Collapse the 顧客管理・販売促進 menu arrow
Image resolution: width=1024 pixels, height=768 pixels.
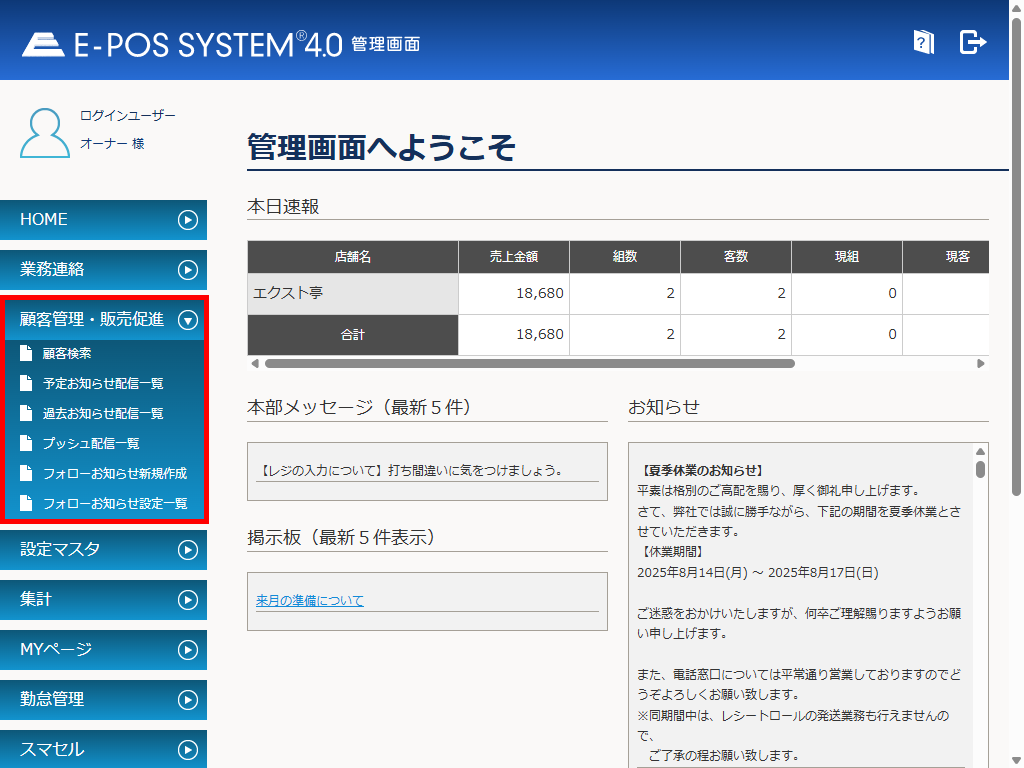pyautogui.click(x=187, y=320)
